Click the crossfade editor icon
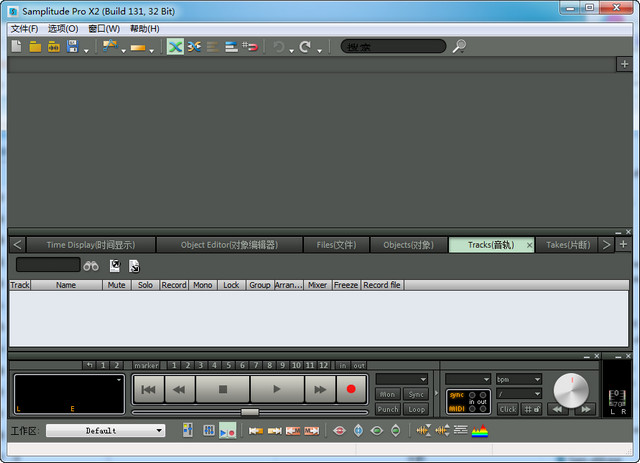The width and height of the screenshot is (640, 463). coord(194,47)
